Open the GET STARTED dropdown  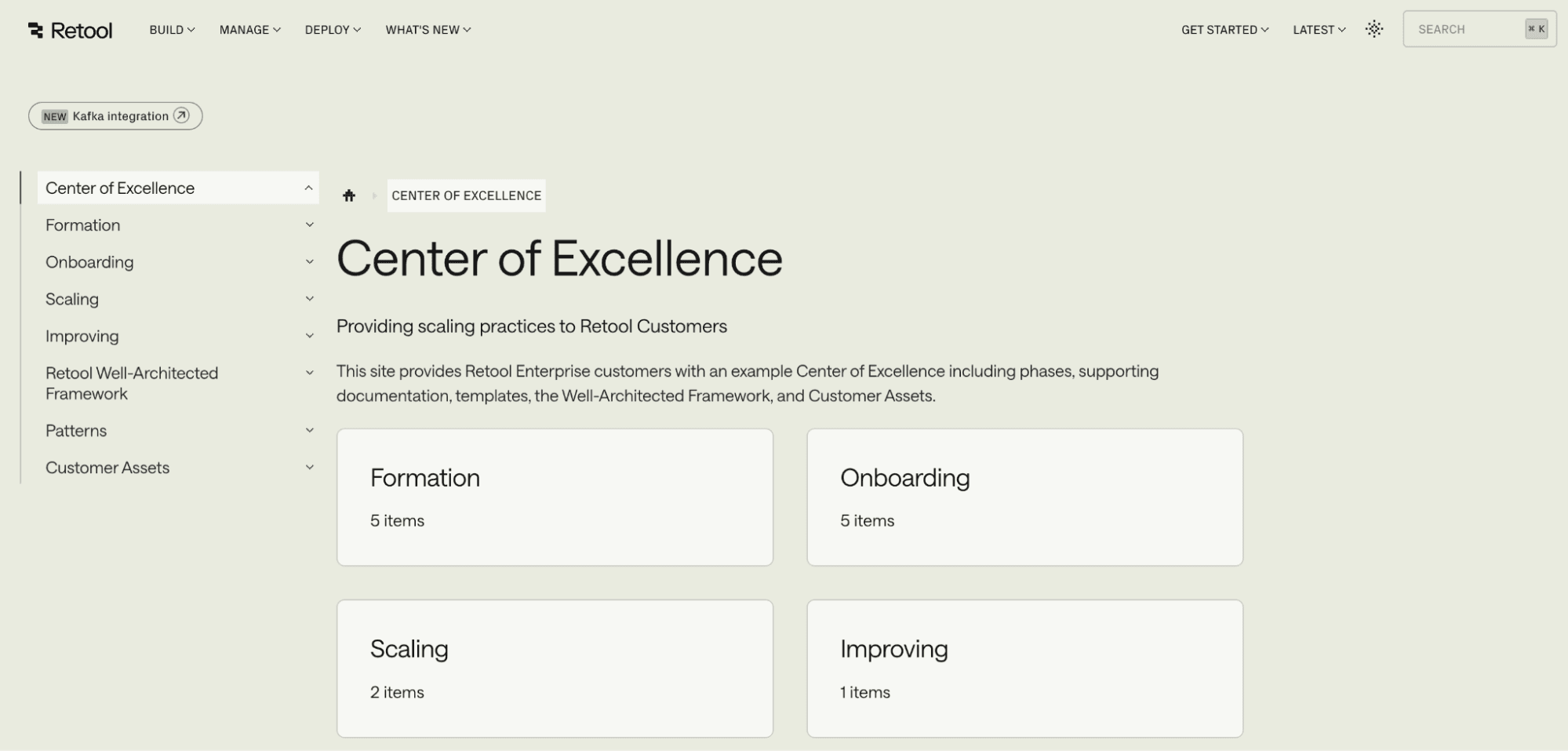[x=1224, y=29]
